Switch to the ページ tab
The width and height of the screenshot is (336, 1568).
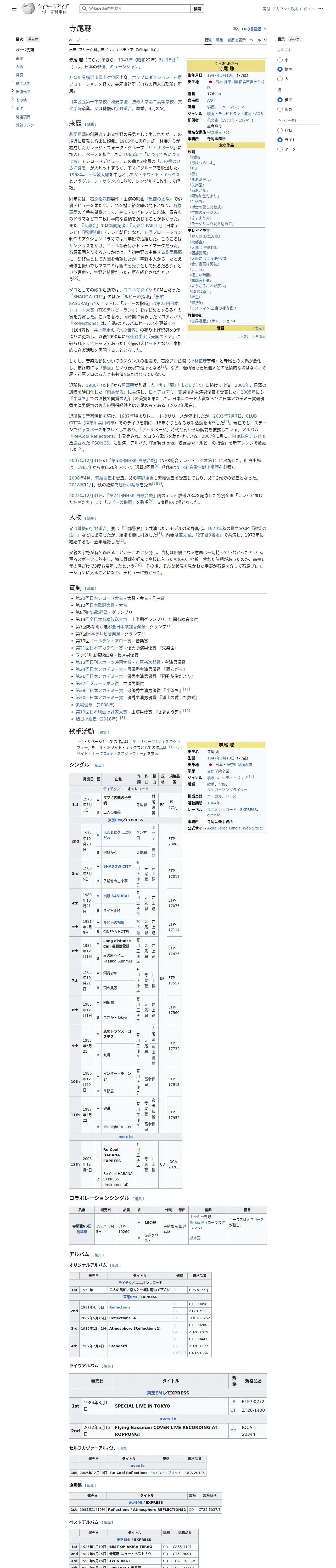74,40
